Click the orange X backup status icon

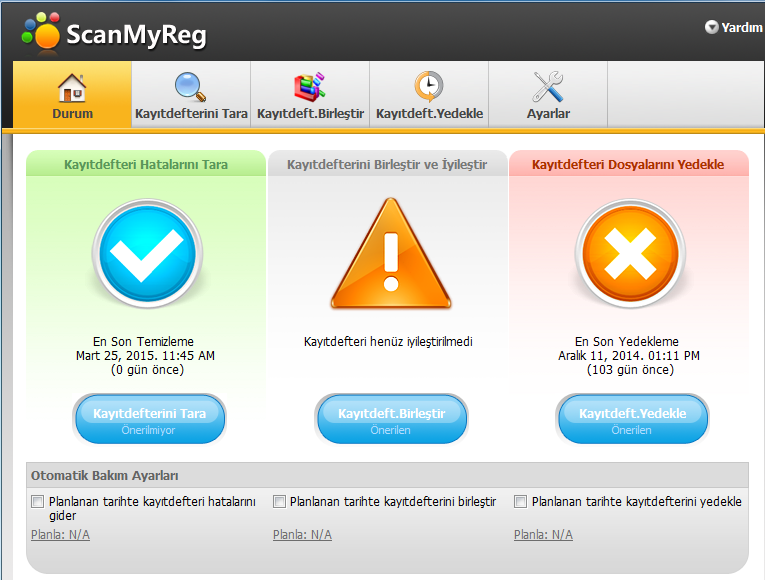(x=630, y=256)
